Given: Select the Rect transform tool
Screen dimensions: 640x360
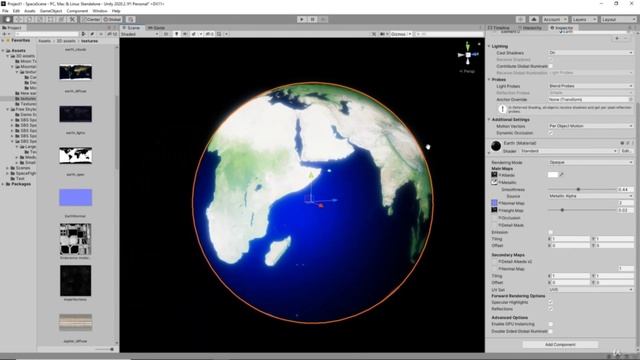Looking at the screenshot, I should [x=51, y=19].
